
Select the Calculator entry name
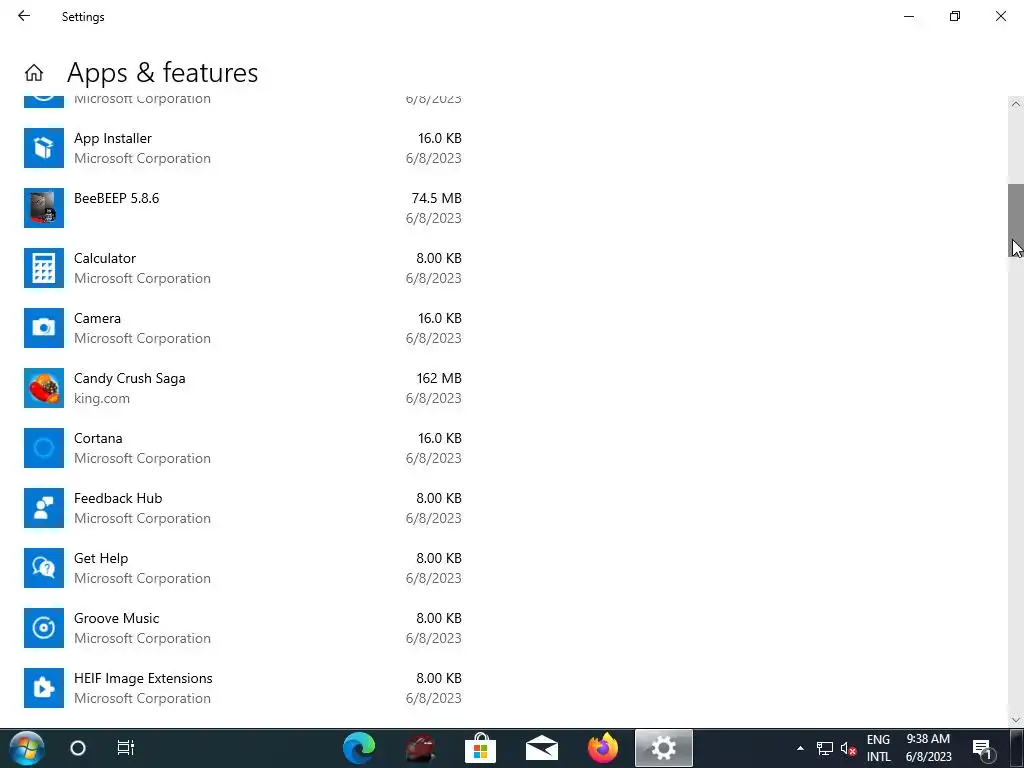pos(104,259)
